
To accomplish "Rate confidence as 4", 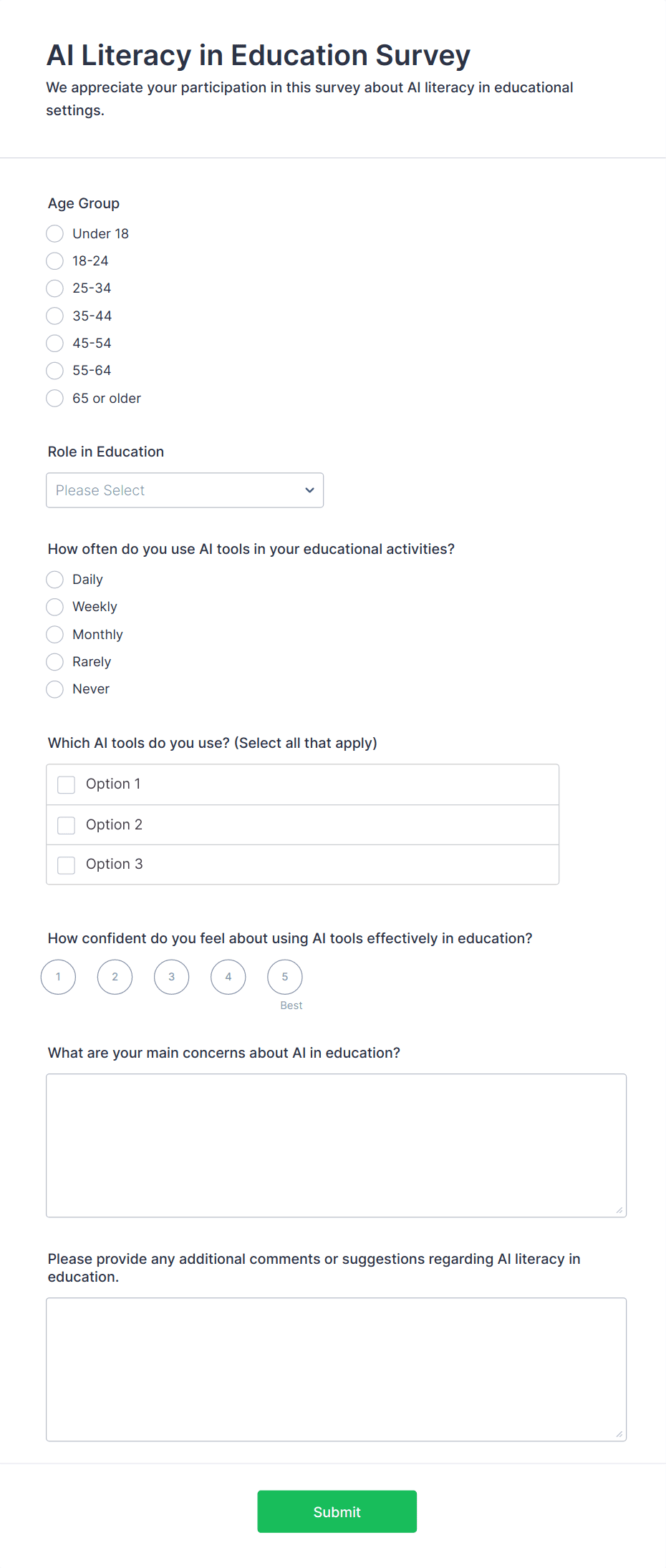I will click(228, 977).
